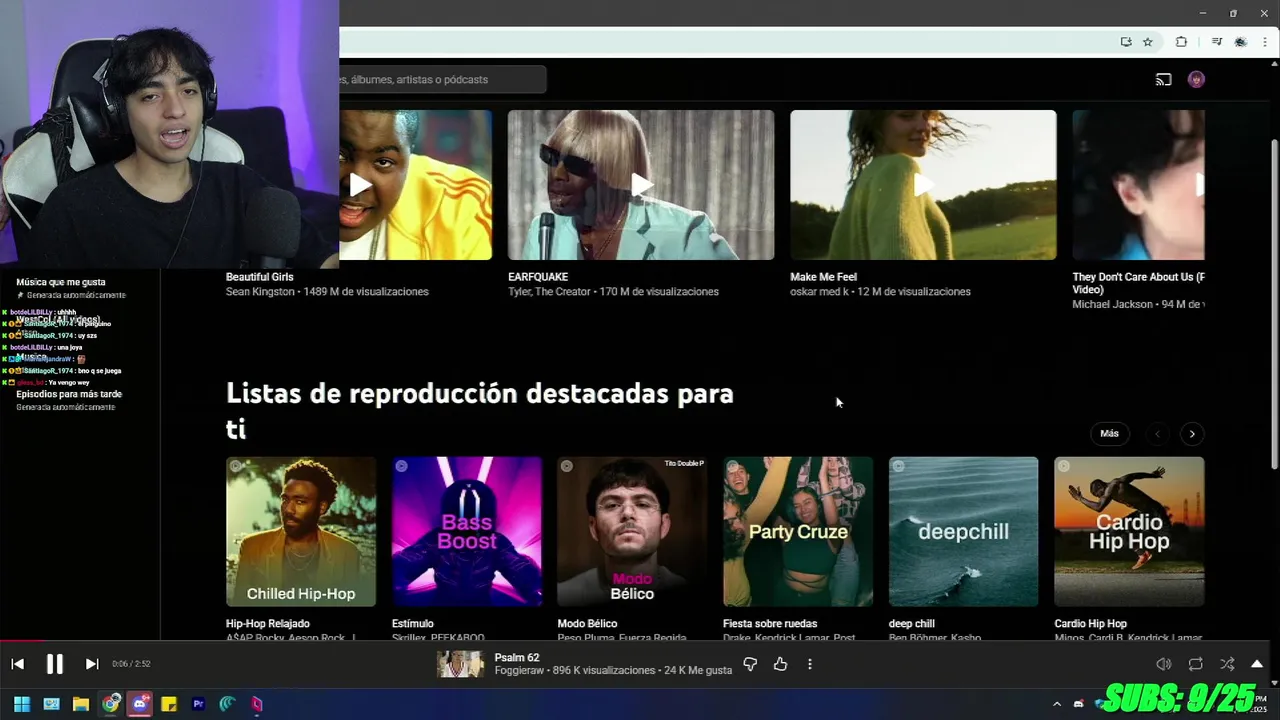The width and height of the screenshot is (1280, 720).
Task: Pause the currently playing song
Action: (55, 664)
